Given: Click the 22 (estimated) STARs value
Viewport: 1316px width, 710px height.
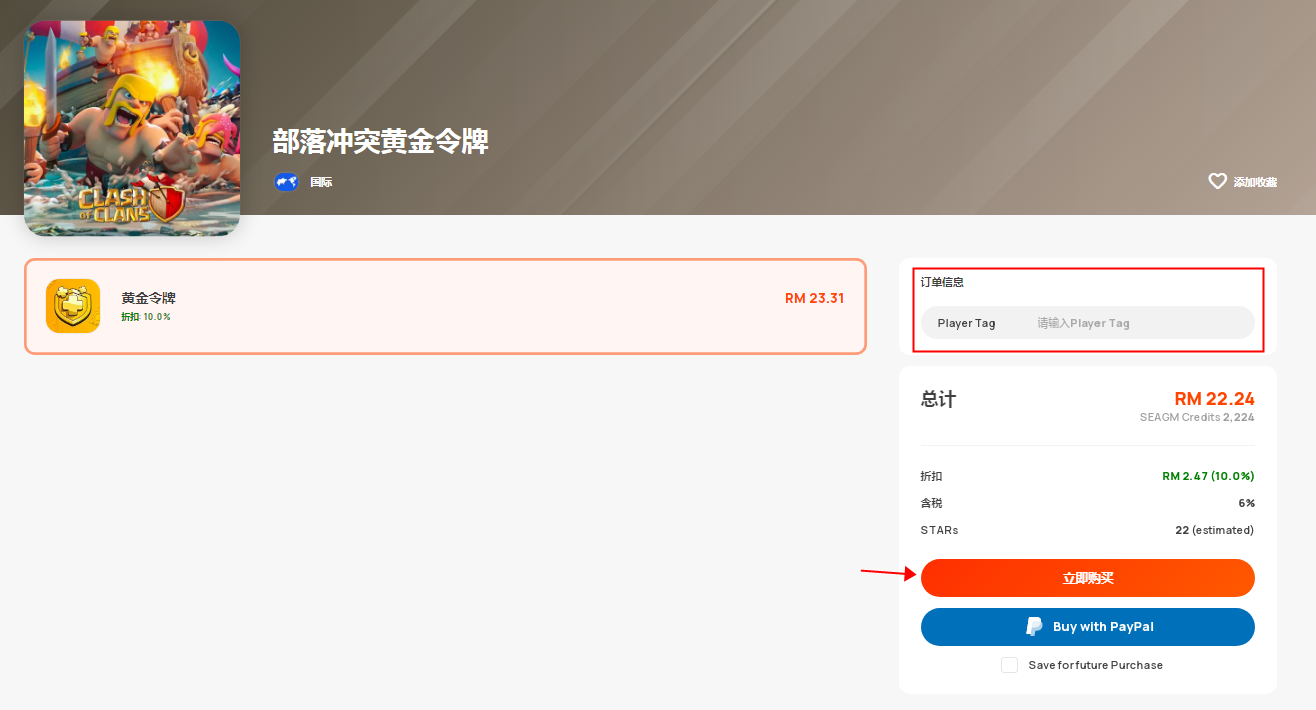Looking at the screenshot, I should click(1214, 530).
